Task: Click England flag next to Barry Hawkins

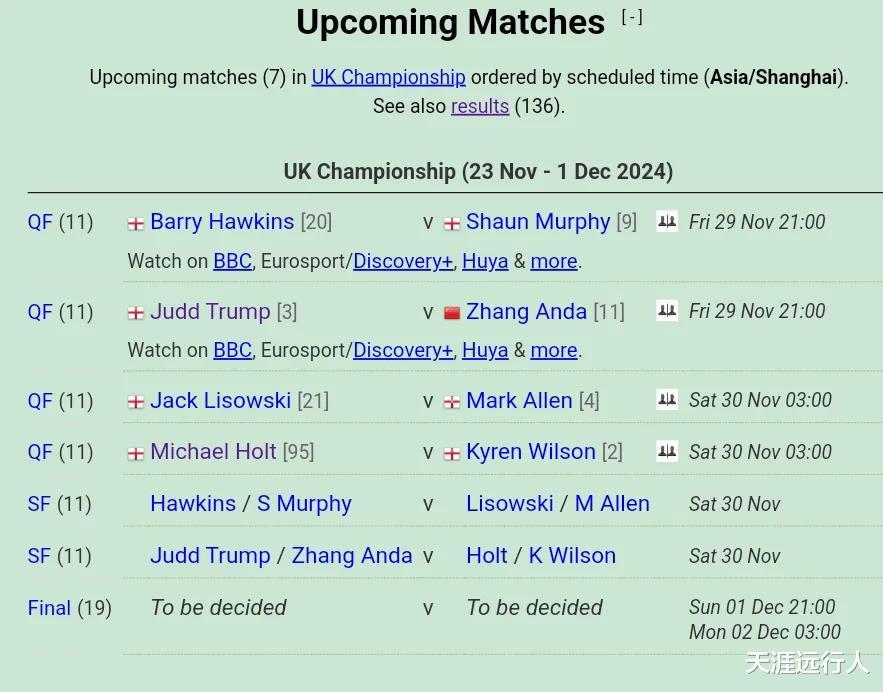Action: (136, 223)
